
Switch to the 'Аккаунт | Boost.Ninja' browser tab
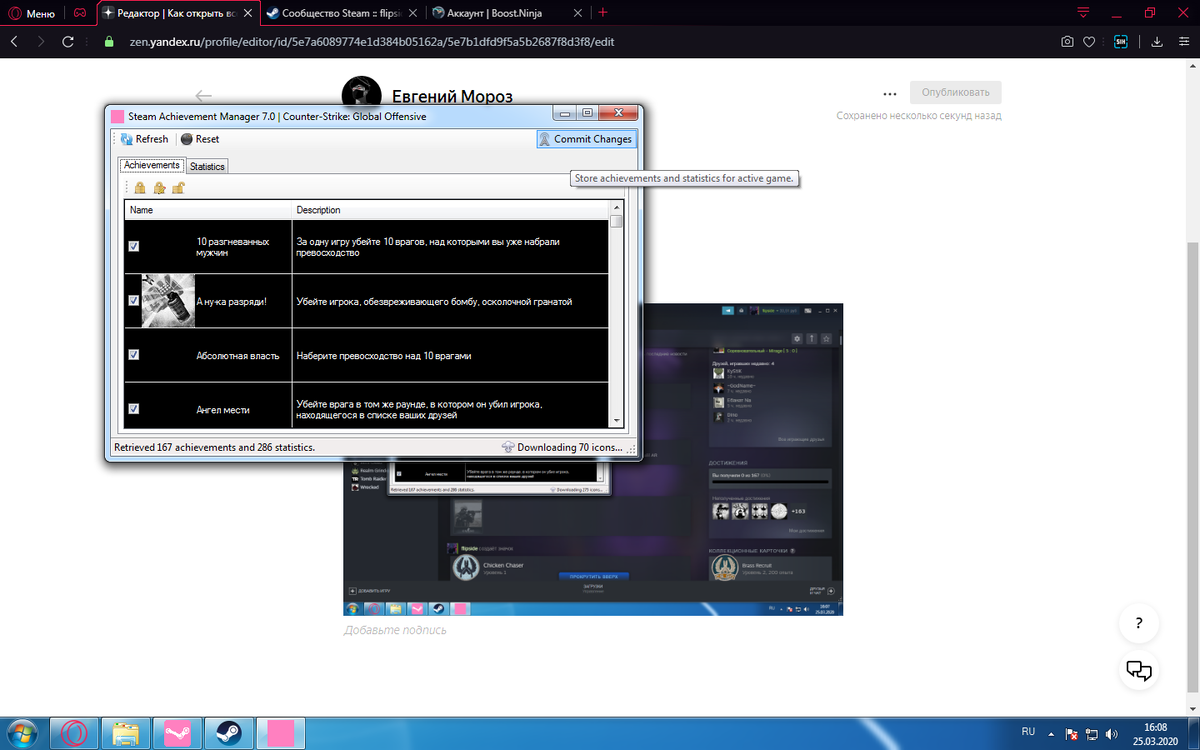(507, 14)
